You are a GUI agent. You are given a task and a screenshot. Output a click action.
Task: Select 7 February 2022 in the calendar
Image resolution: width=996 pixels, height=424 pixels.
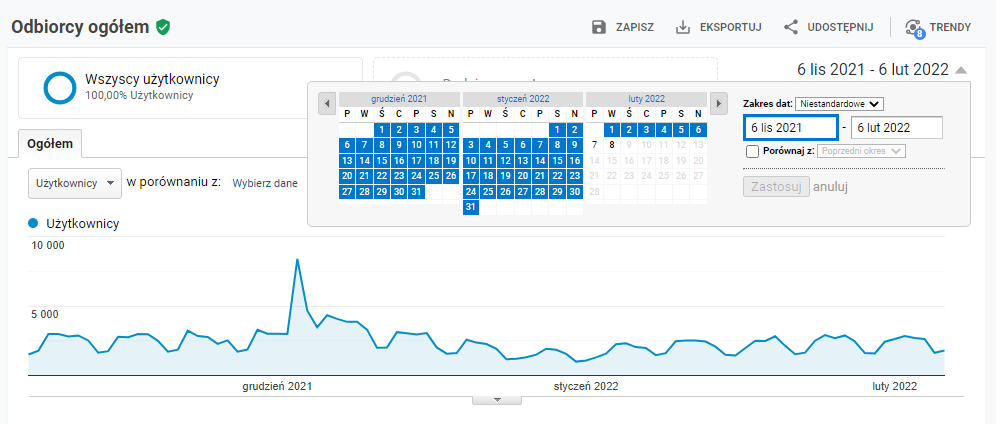pyautogui.click(x=595, y=145)
